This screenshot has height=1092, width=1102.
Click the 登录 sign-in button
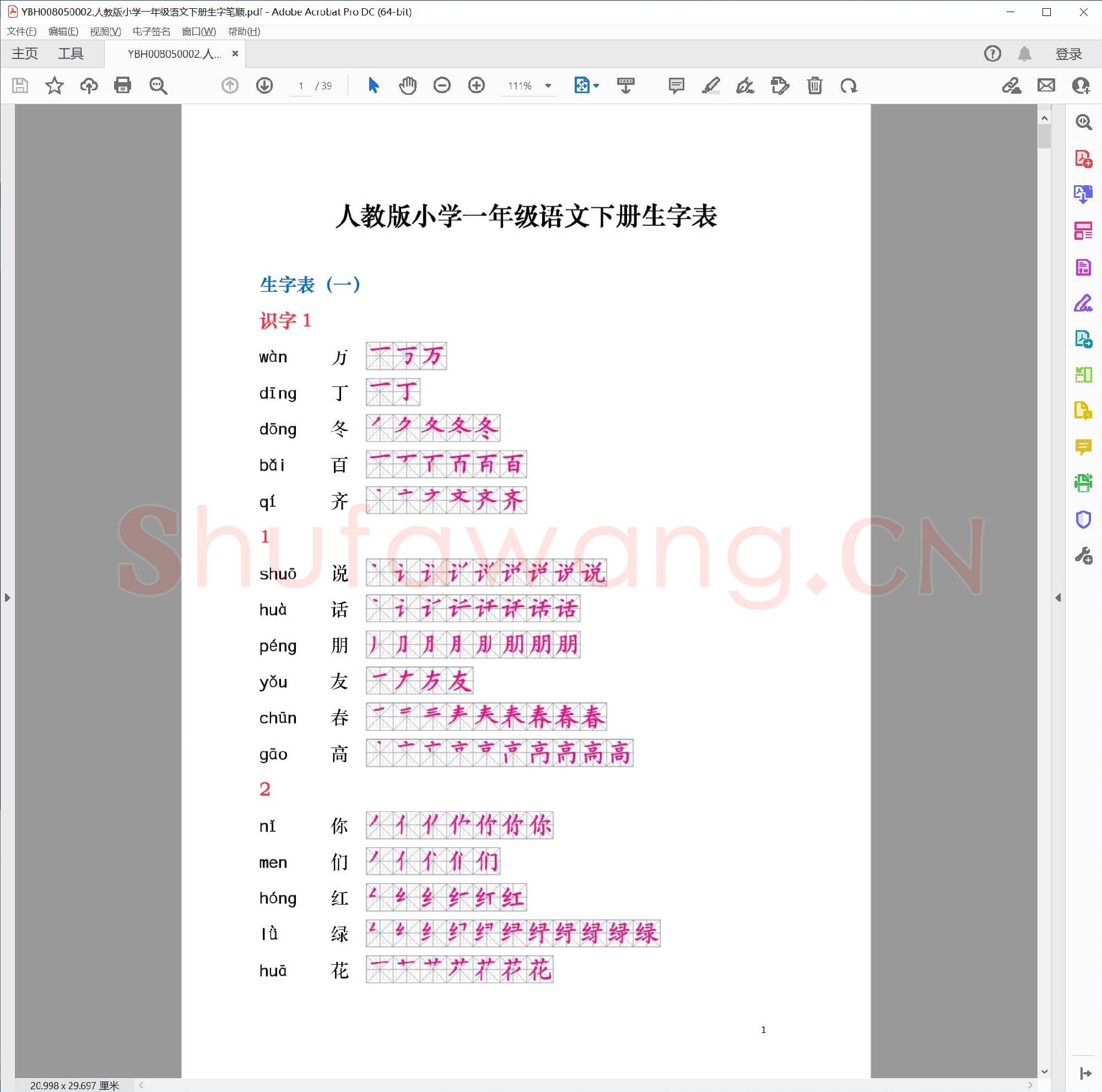coord(1068,53)
